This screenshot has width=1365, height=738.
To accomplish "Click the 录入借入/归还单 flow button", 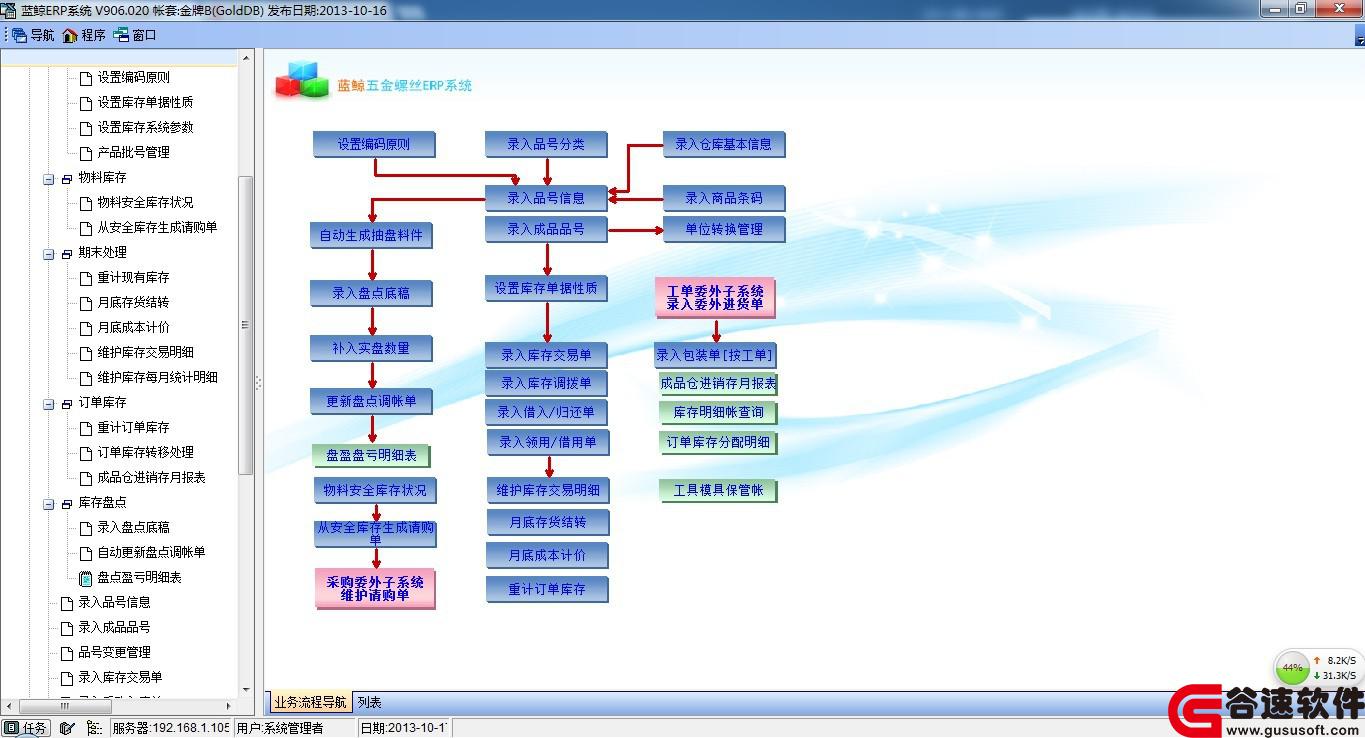I will point(546,412).
